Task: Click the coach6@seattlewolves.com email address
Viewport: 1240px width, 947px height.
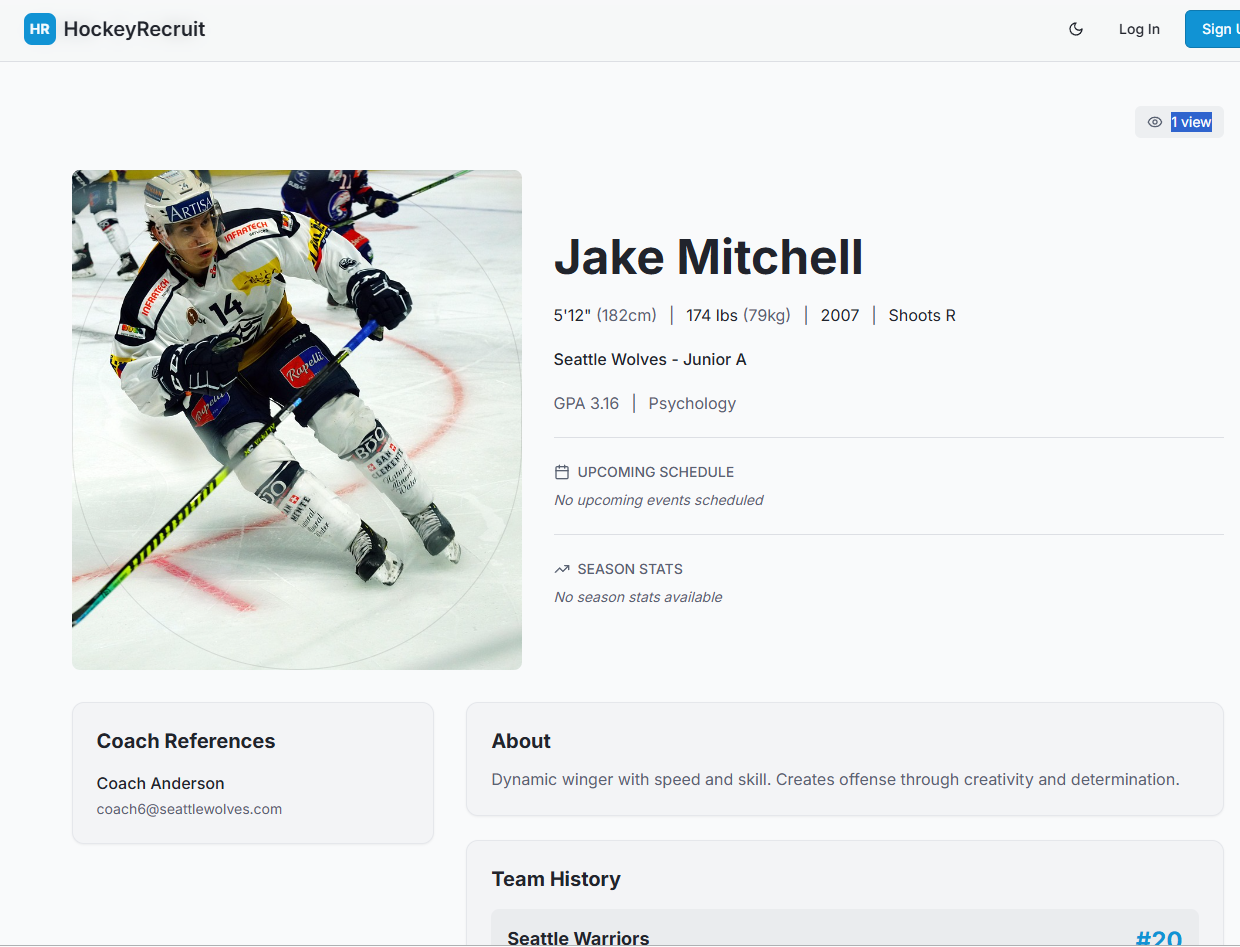Action: pyautogui.click(x=189, y=809)
